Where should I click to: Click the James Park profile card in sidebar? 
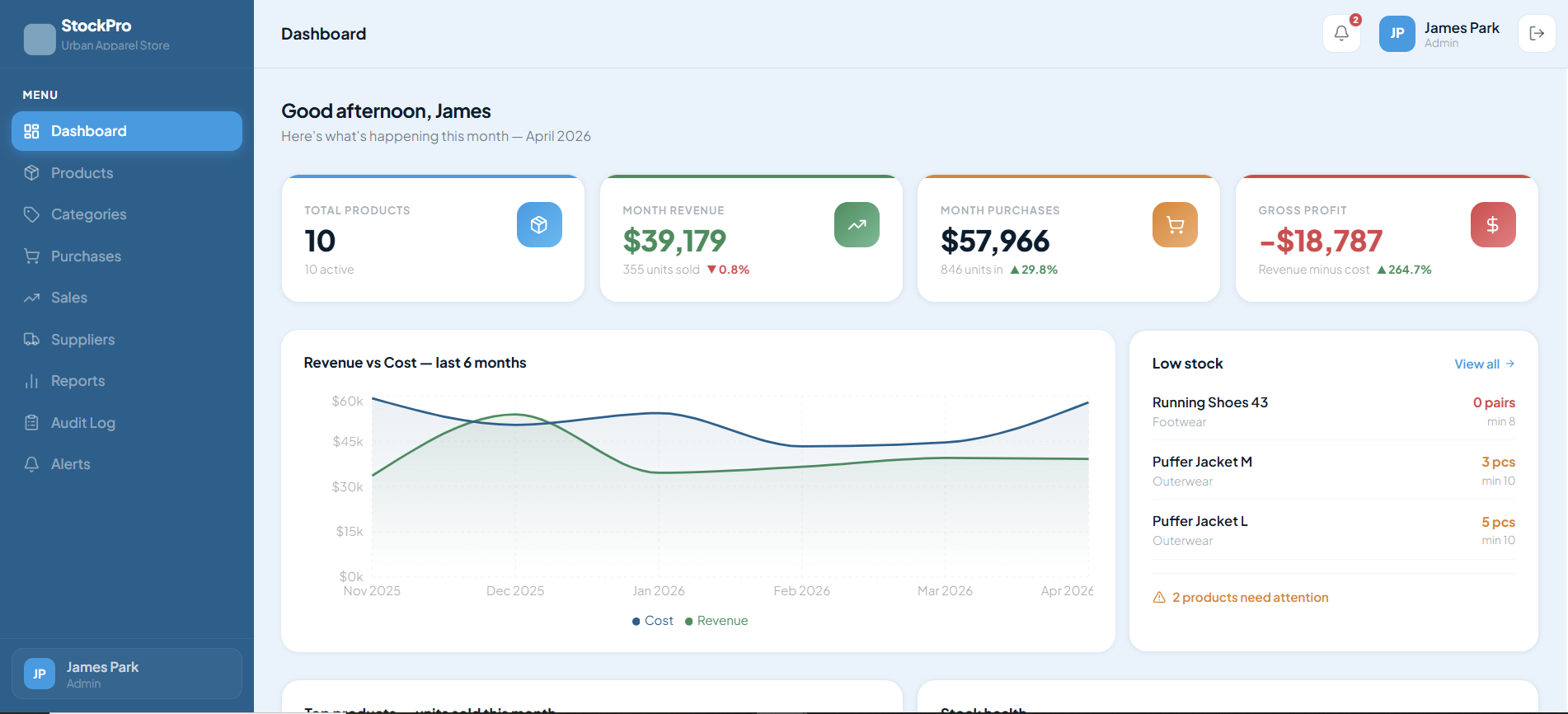127,674
